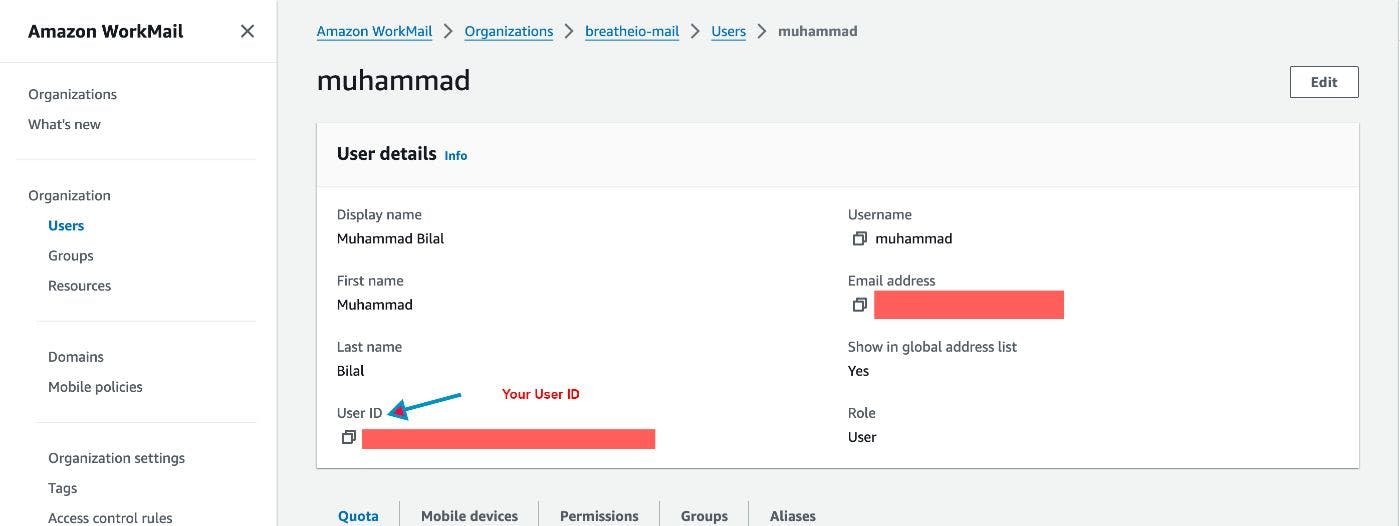Select the Quota tab
The image size is (1400, 526).
[358, 516]
